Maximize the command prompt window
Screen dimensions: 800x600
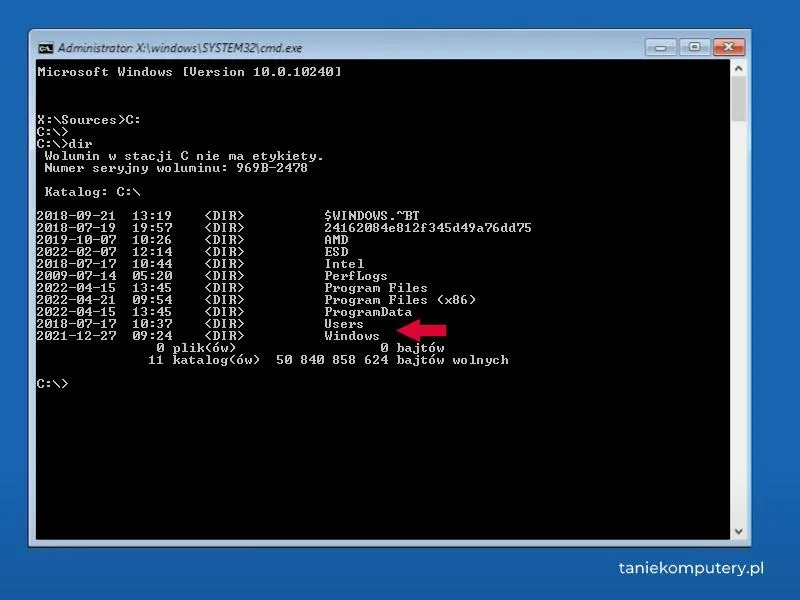(x=696, y=46)
